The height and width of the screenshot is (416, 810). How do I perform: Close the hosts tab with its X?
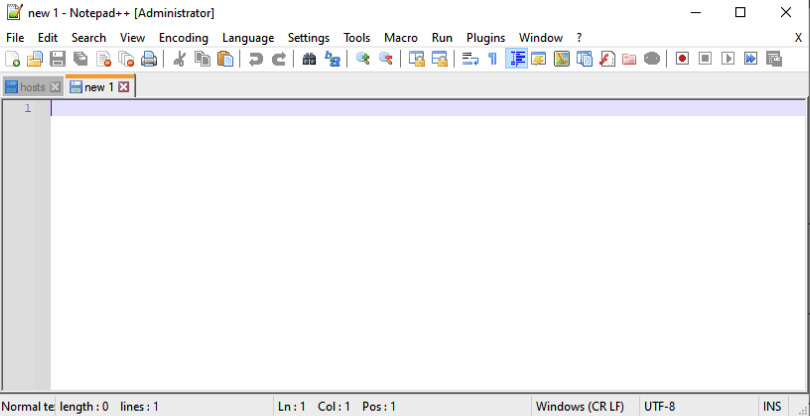point(55,87)
